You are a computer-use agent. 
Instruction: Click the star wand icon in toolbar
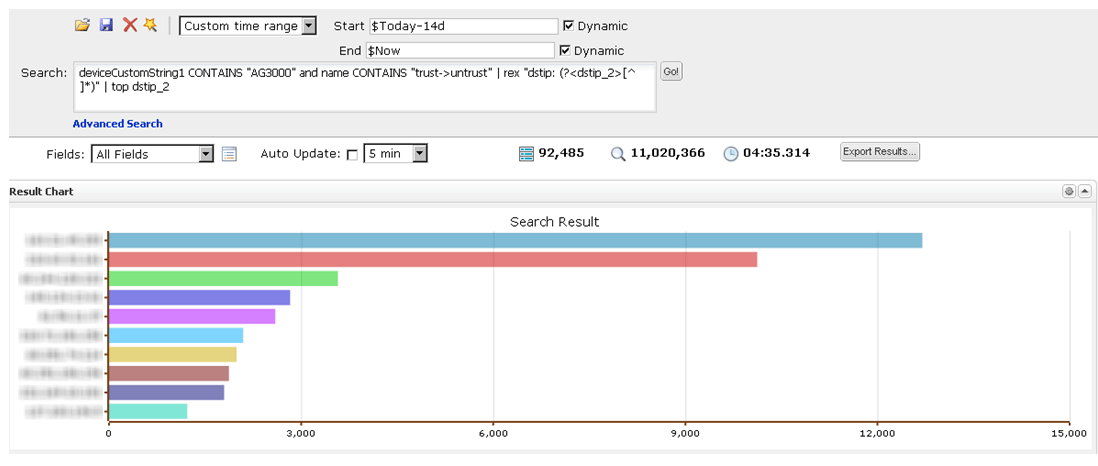pyautogui.click(x=150, y=25)
